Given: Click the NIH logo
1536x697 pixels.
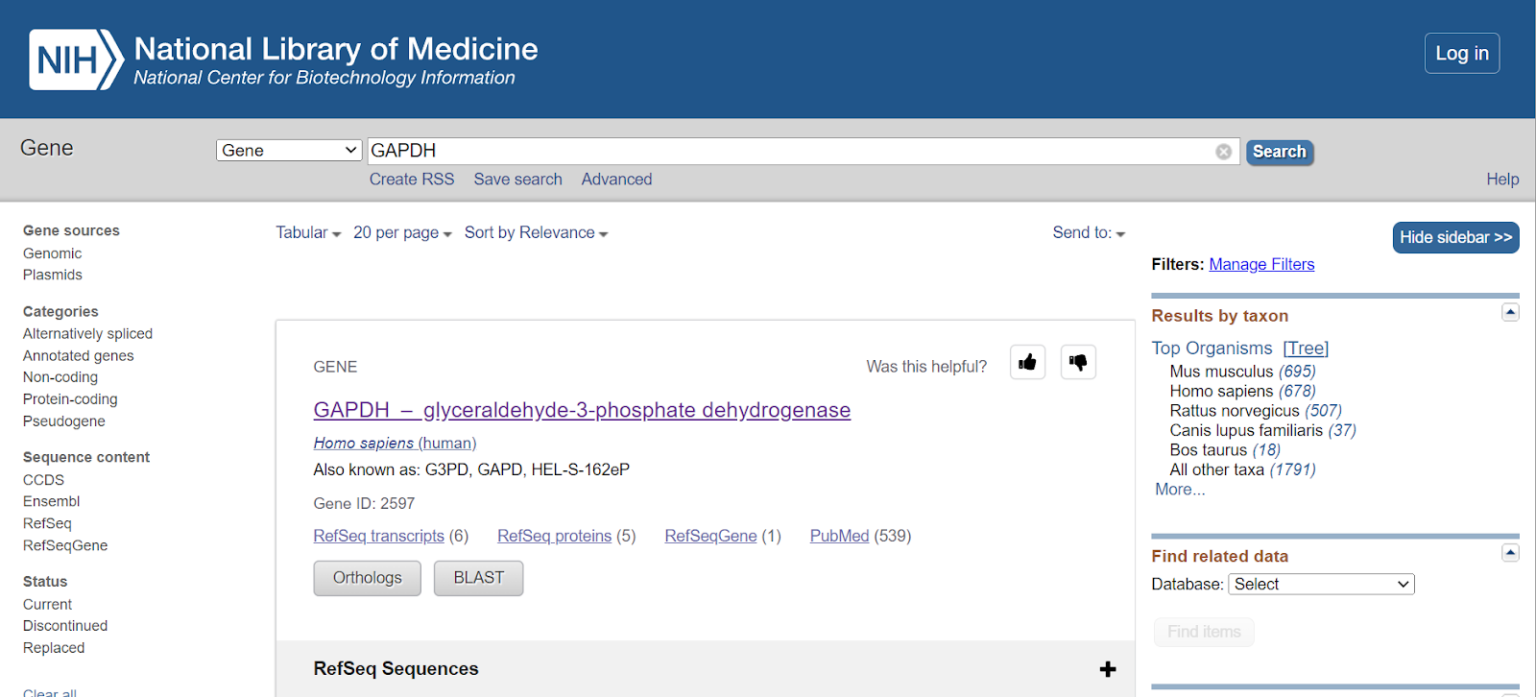Looking at the screenshot, I should [x=76, y=59].
